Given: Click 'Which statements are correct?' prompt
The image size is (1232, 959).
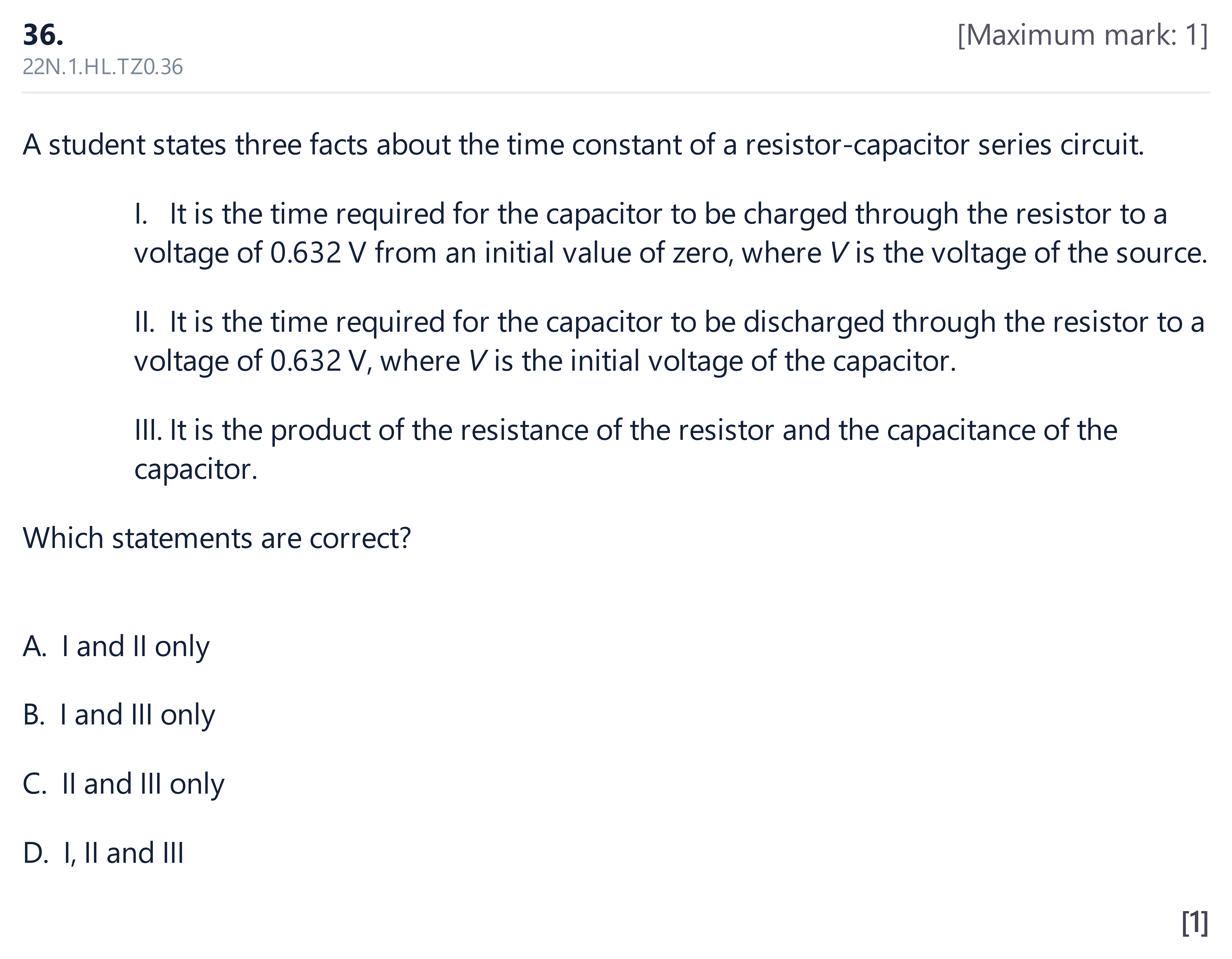Looking at the screenshot, I should point(217,538).
